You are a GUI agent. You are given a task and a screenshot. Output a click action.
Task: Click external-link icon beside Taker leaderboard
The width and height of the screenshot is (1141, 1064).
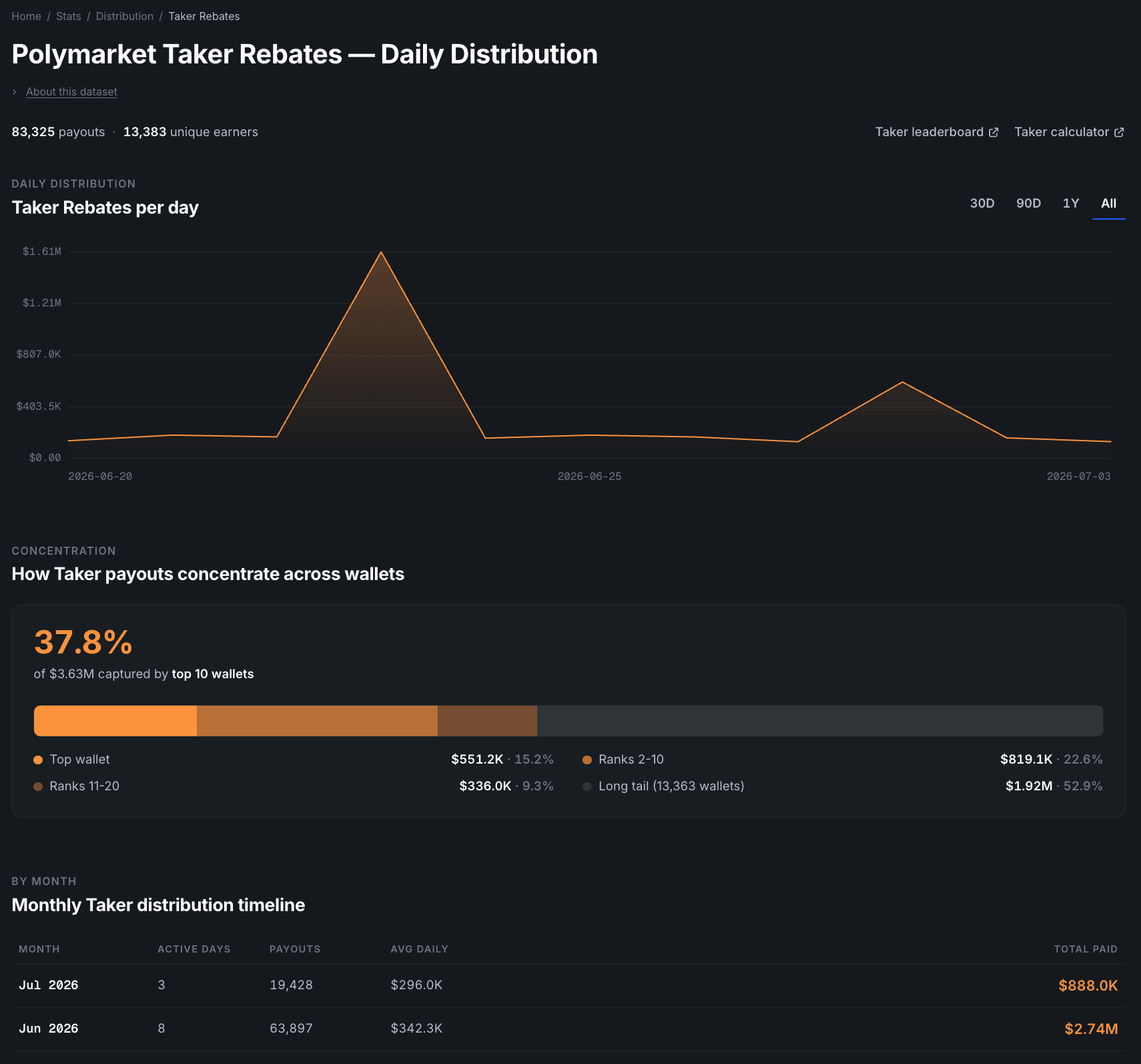[x=994, y=132]
